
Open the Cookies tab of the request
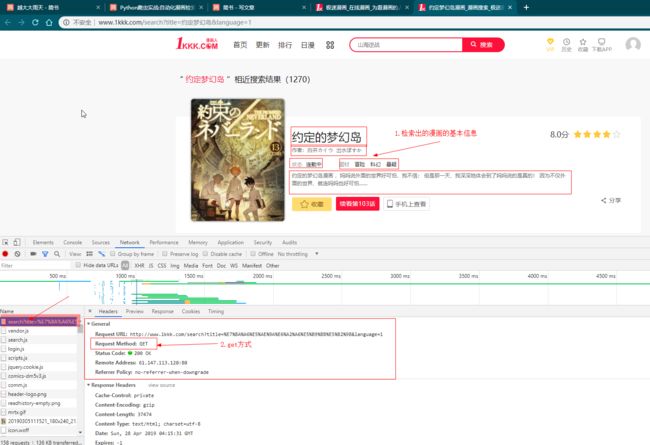click(191, 311)
